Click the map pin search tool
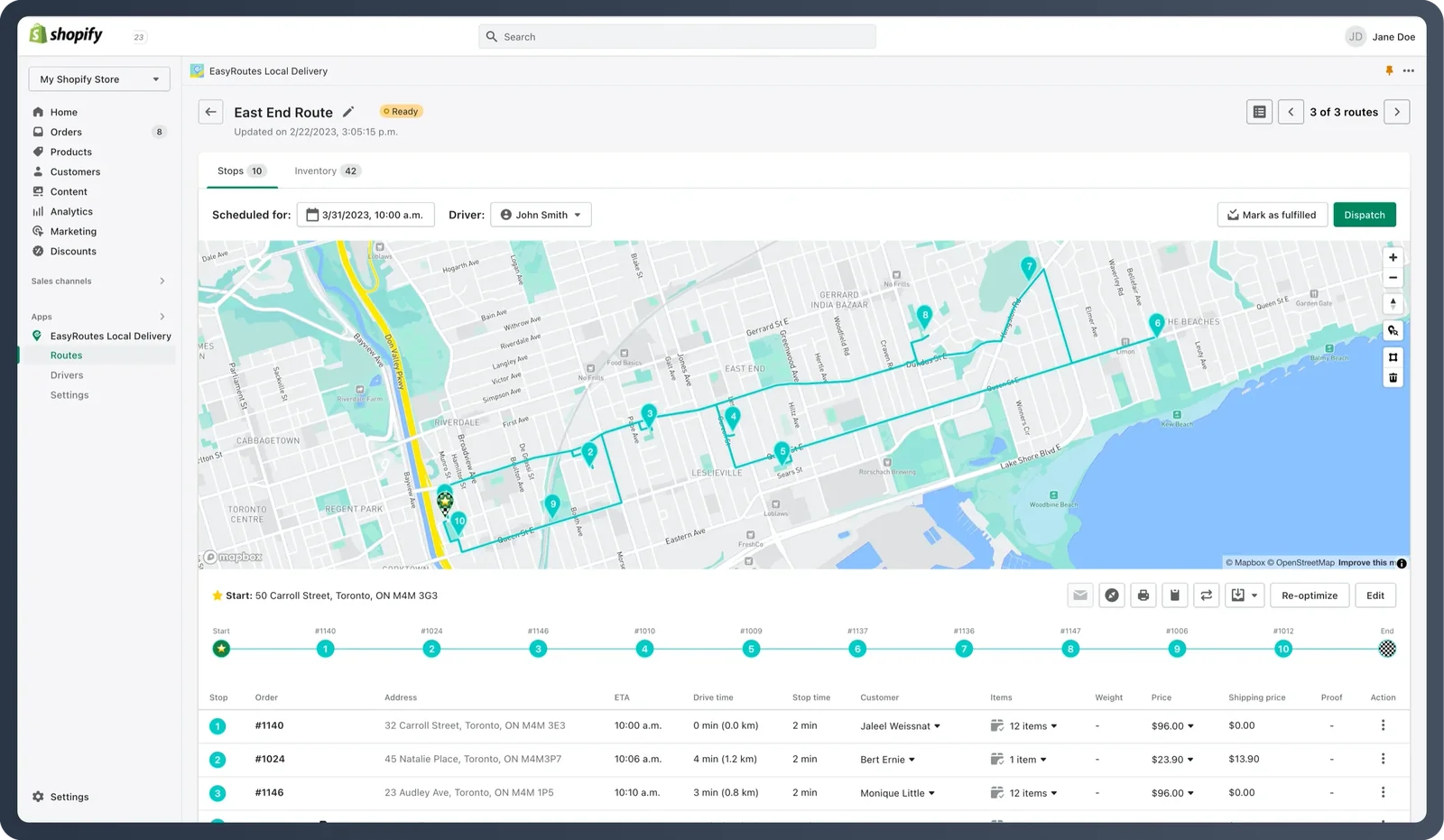1444x840 pixels. click(x=1393, y=330)
